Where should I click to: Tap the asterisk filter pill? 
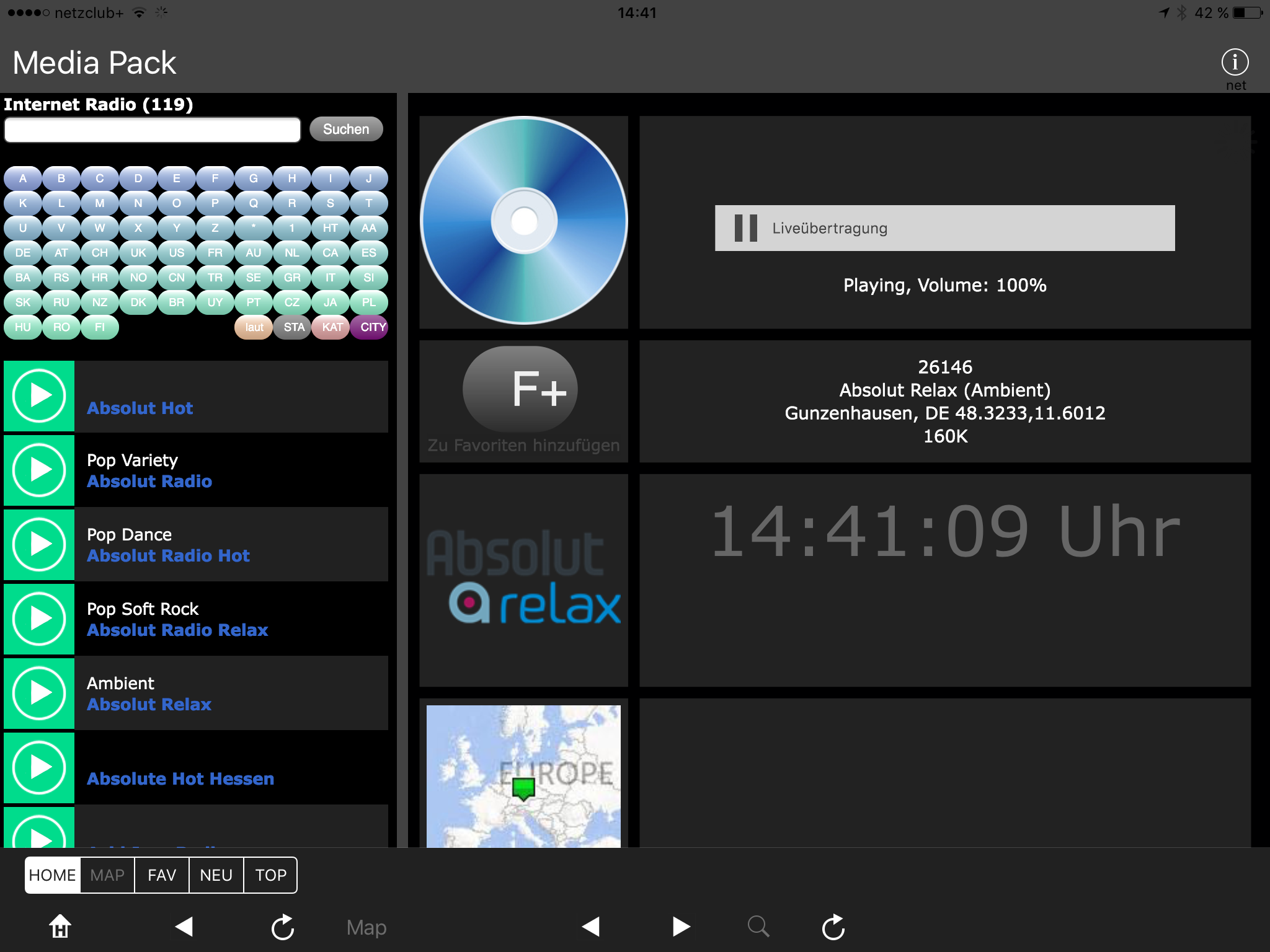254,228
